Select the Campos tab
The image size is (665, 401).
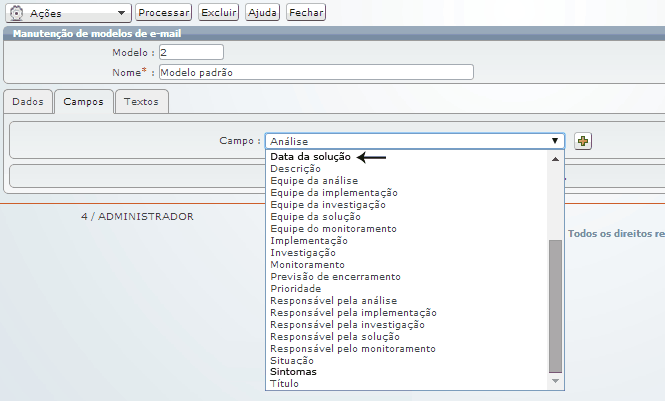pyautogui.click(x=84, y=102)
